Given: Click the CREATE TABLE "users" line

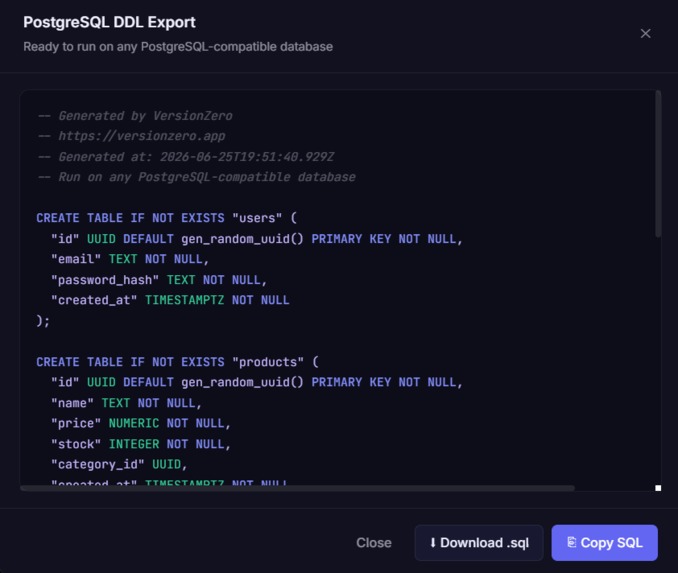Looking at the screenshot, I should pyautogui.click(x=166, y=218).
